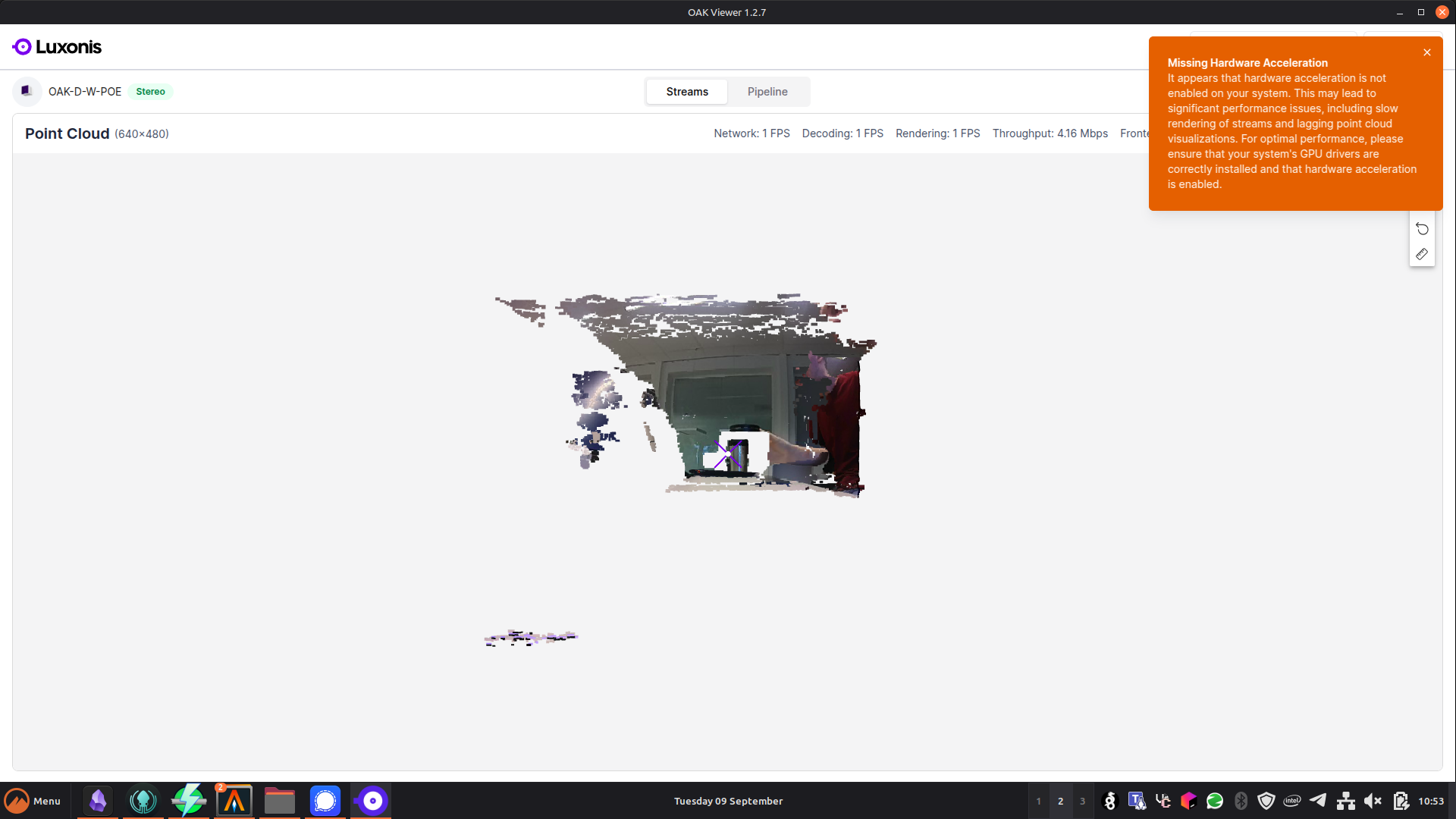The height and width of the screenshot is (819, 1456).
Task: Open GitKraken from the taskbar
Action: point(143,801)
